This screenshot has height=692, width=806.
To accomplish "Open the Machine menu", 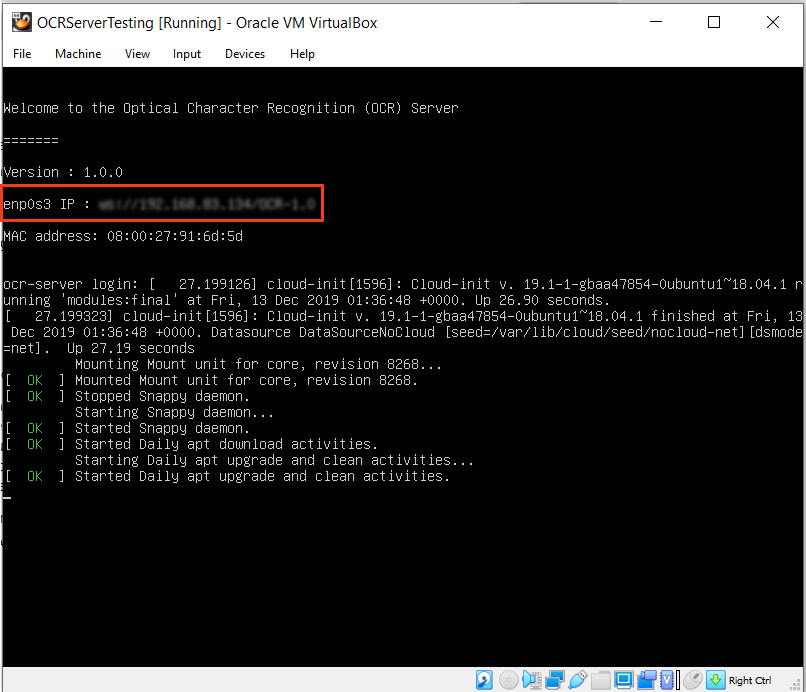I will [x=78, y=54].
